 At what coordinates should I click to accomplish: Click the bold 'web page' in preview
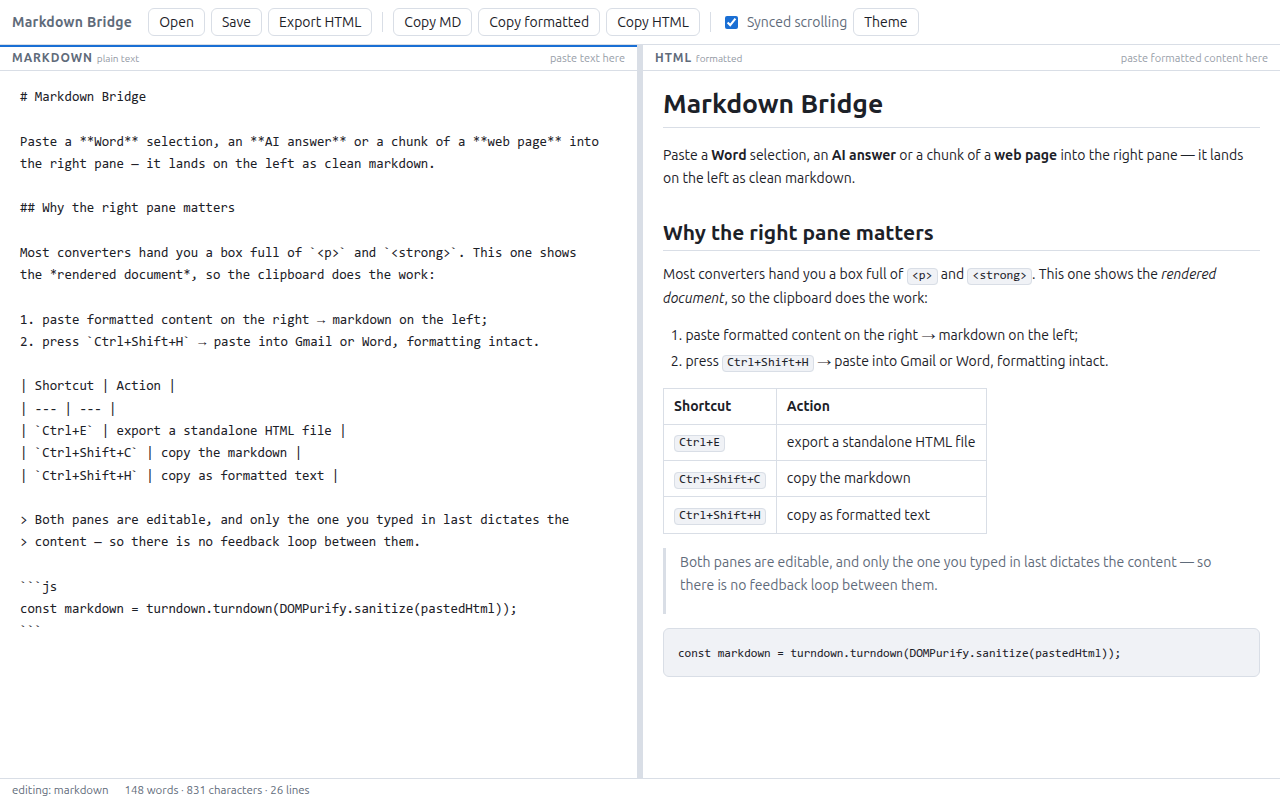click(x=1025, y=156)
